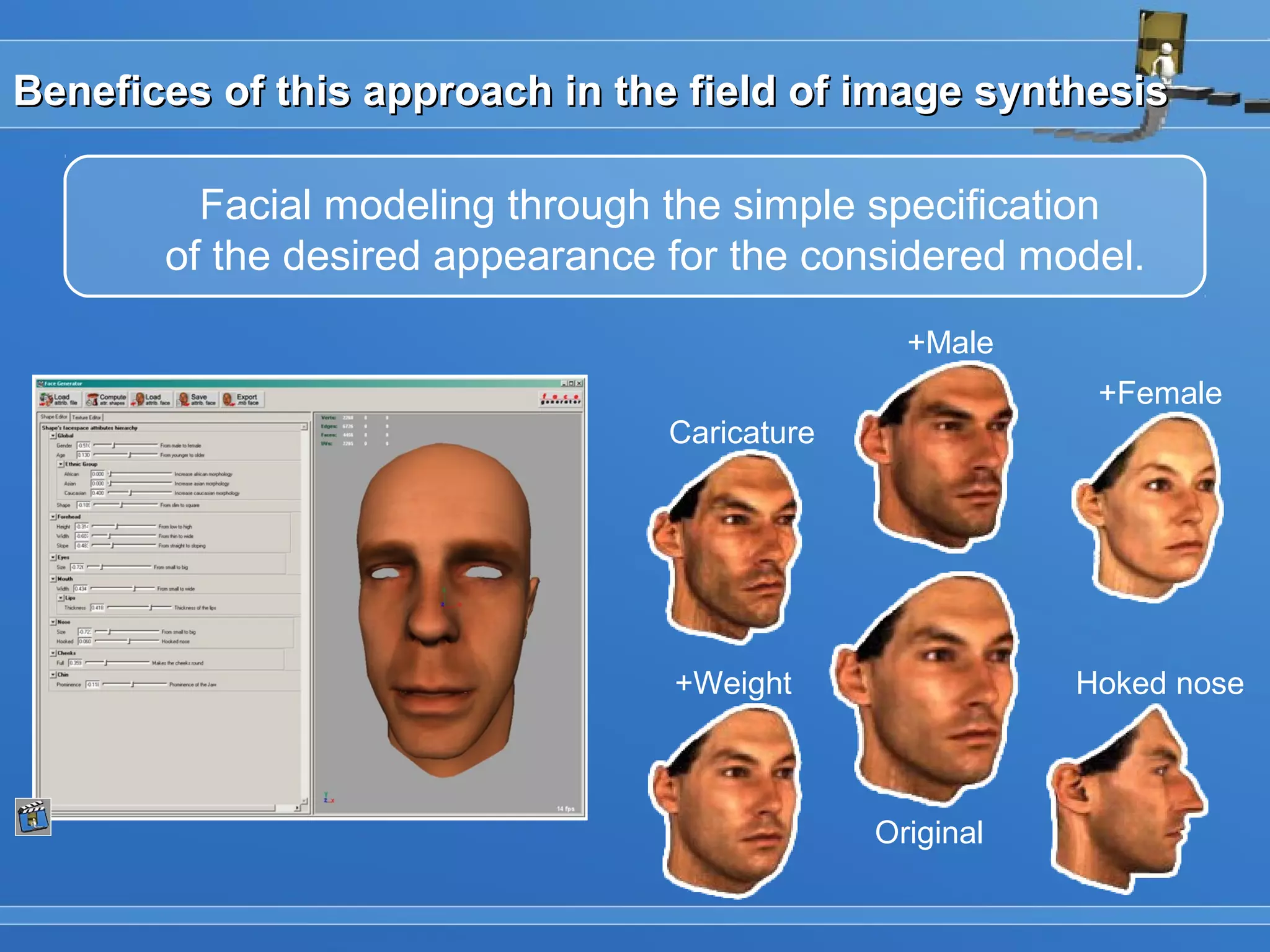Click the Load attrib. file toolbar button
The image size is (1270, 952).
(60, 399)
